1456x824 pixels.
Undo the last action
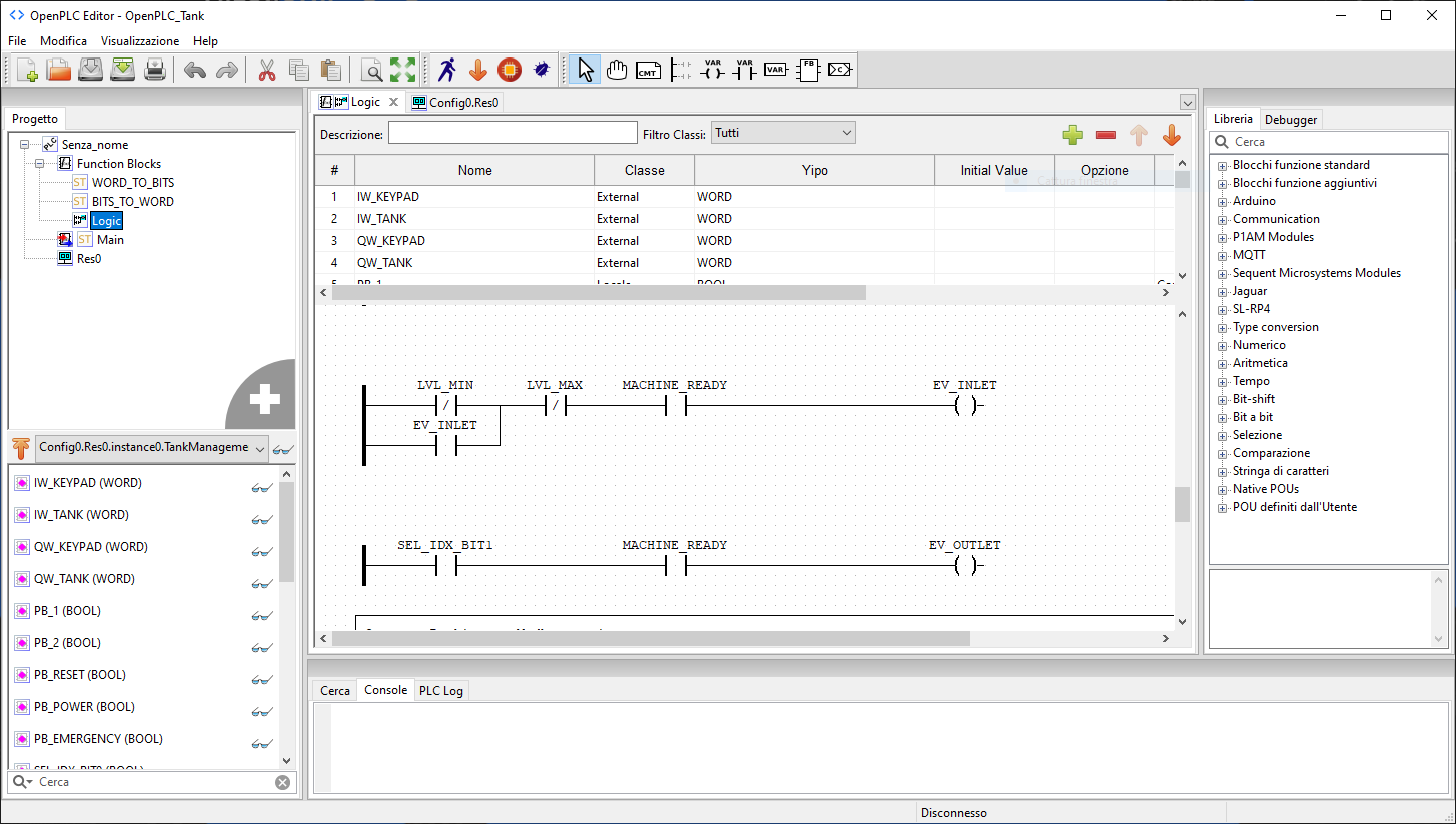click(x=195, y=70)
